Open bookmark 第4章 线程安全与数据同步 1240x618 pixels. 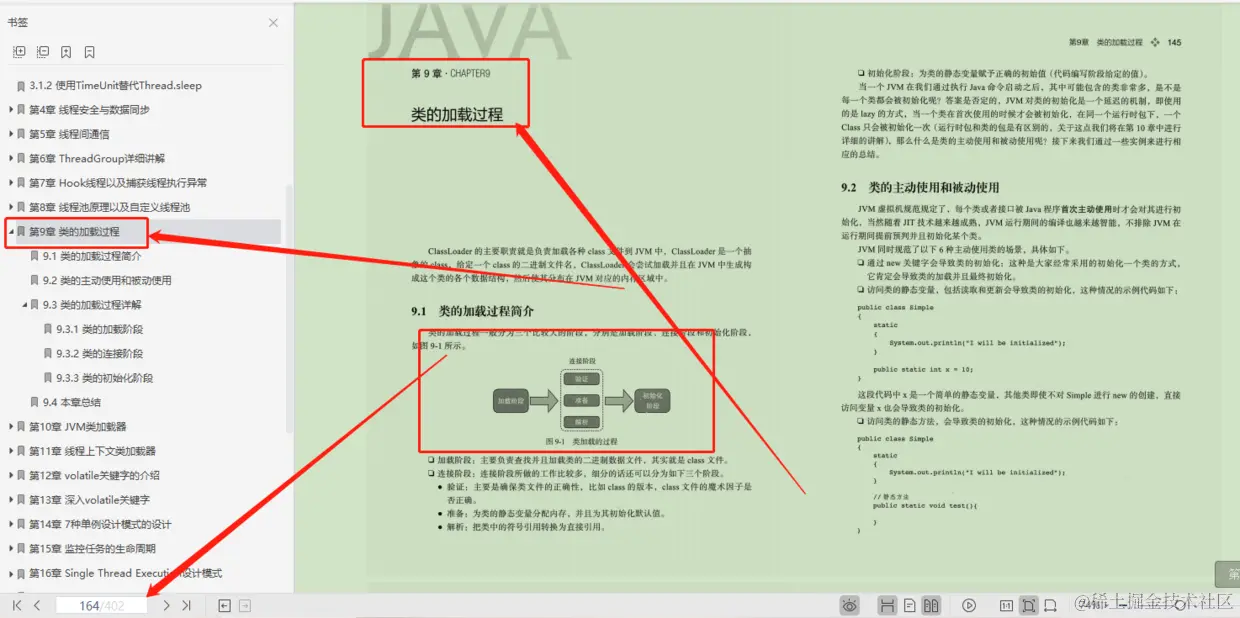click(89, 110)
